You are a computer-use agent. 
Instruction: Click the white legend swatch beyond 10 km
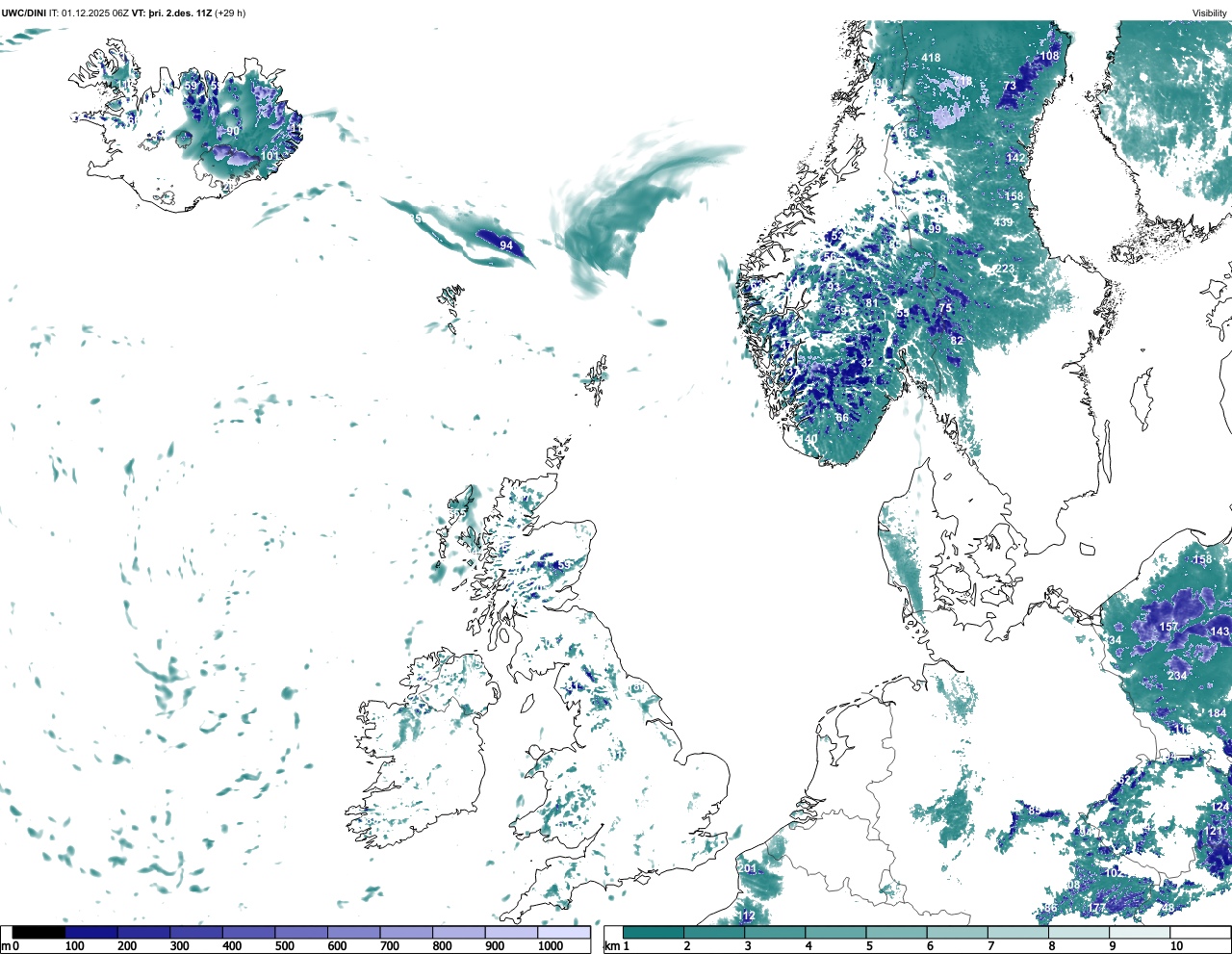tap(1200, 933)
